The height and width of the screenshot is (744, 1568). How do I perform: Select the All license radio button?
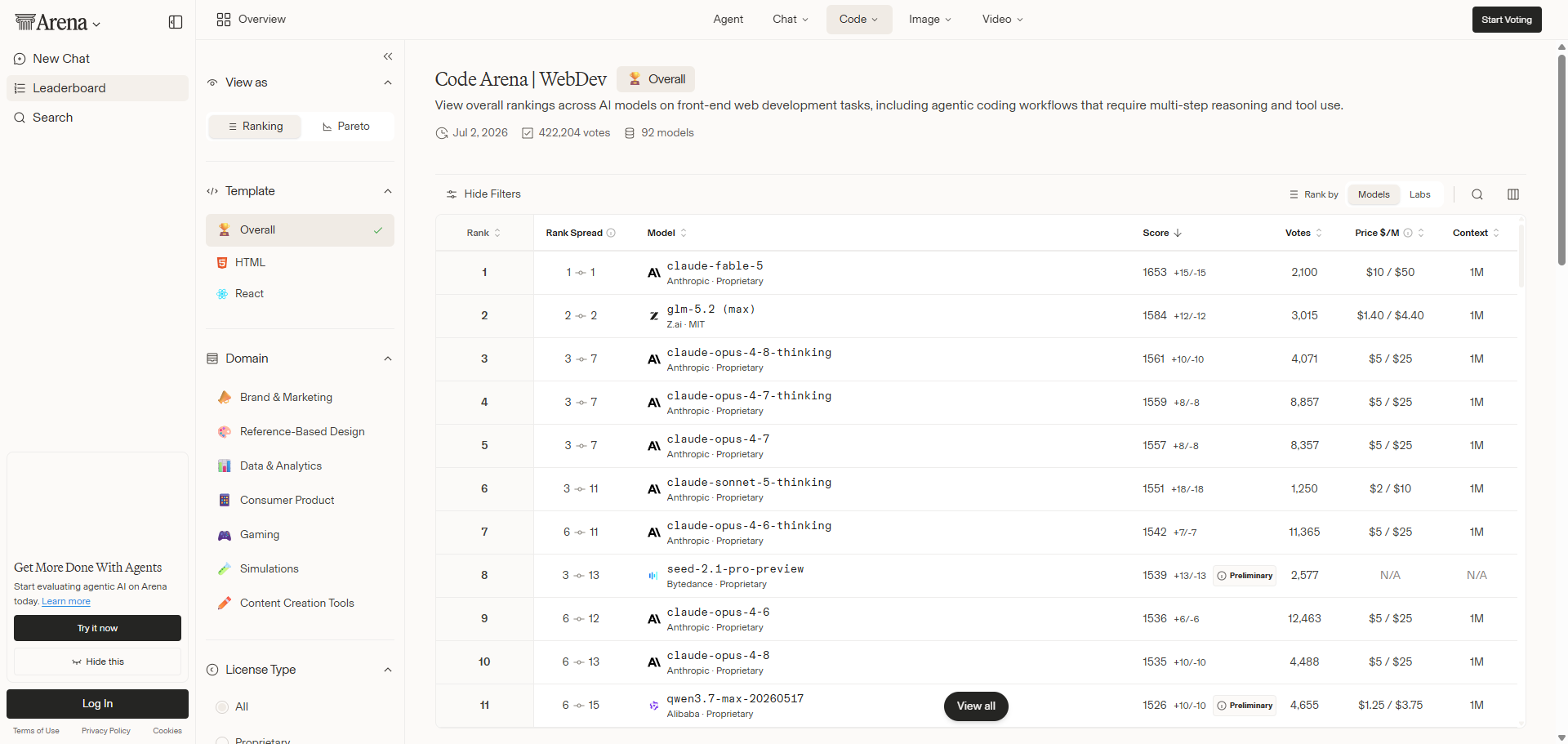[222, 707]
